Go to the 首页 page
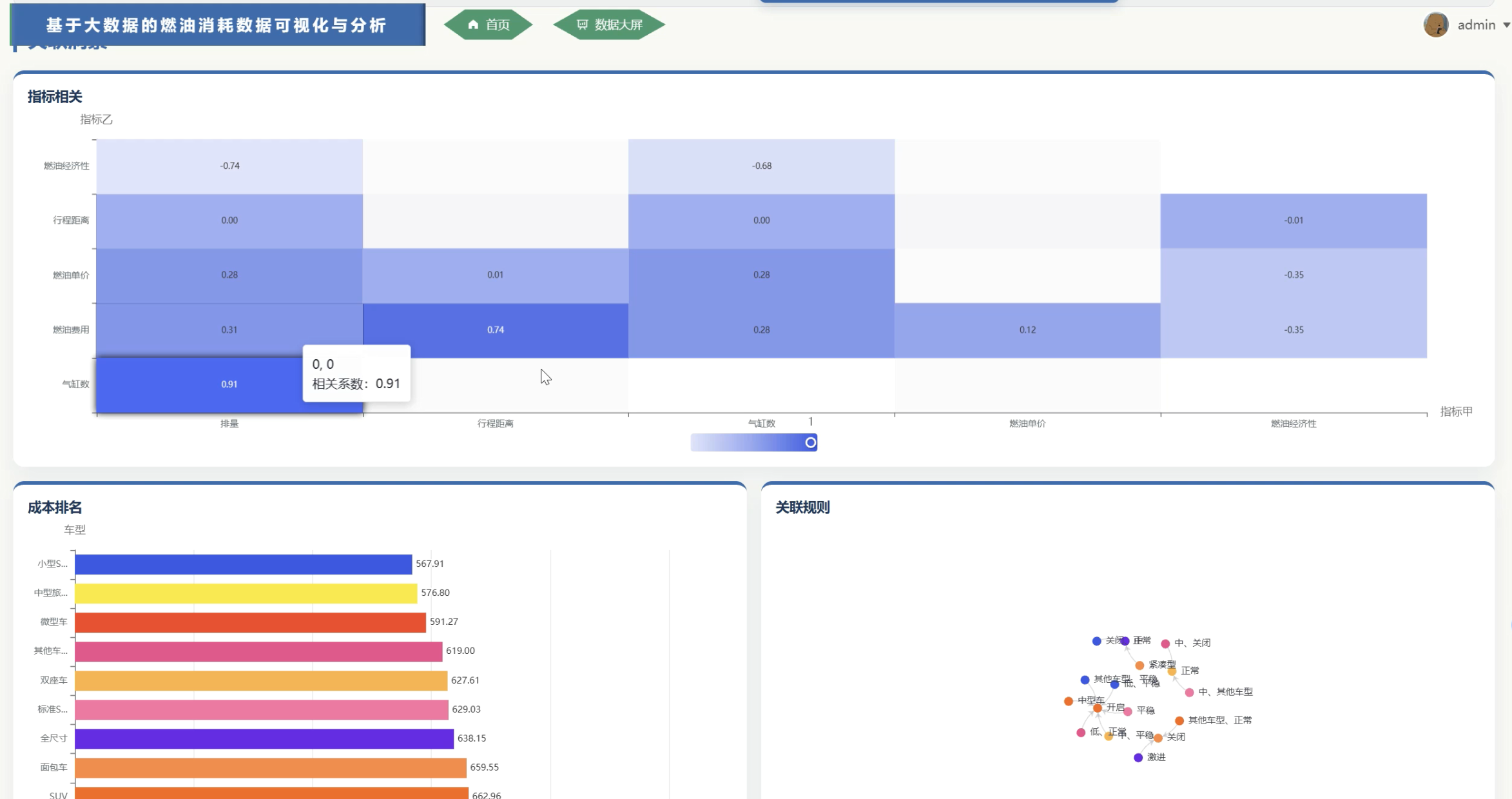Image resolution: width=1512 pixels, height=799 pixels. coord(488,25)
